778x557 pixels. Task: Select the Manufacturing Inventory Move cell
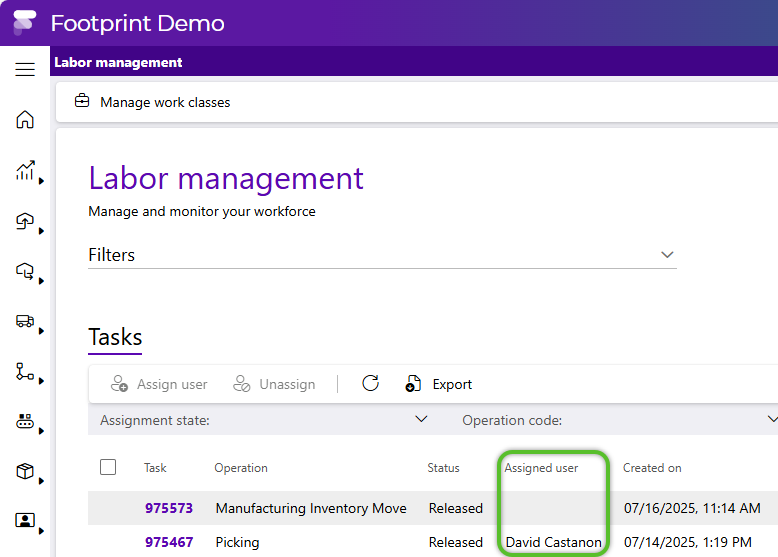click(x=311, y=508)
